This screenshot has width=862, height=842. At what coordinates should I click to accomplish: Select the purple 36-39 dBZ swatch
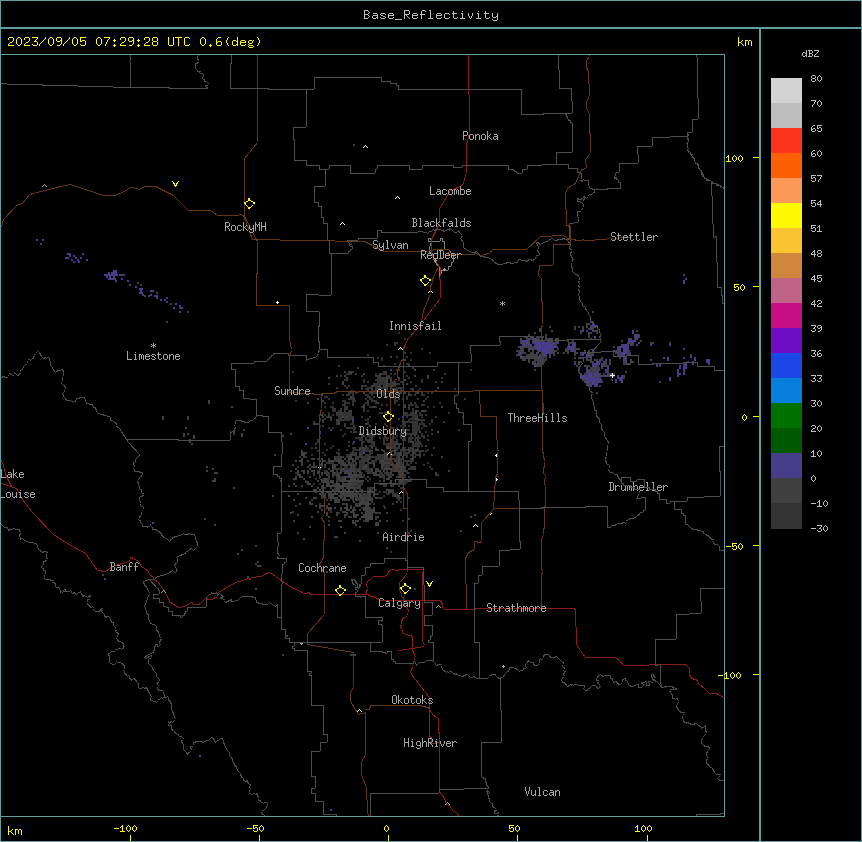[x=786, y=340]
